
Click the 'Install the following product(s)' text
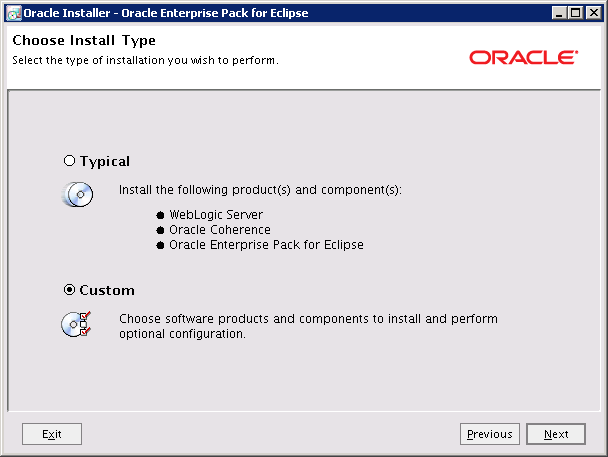tap(260, 189)
